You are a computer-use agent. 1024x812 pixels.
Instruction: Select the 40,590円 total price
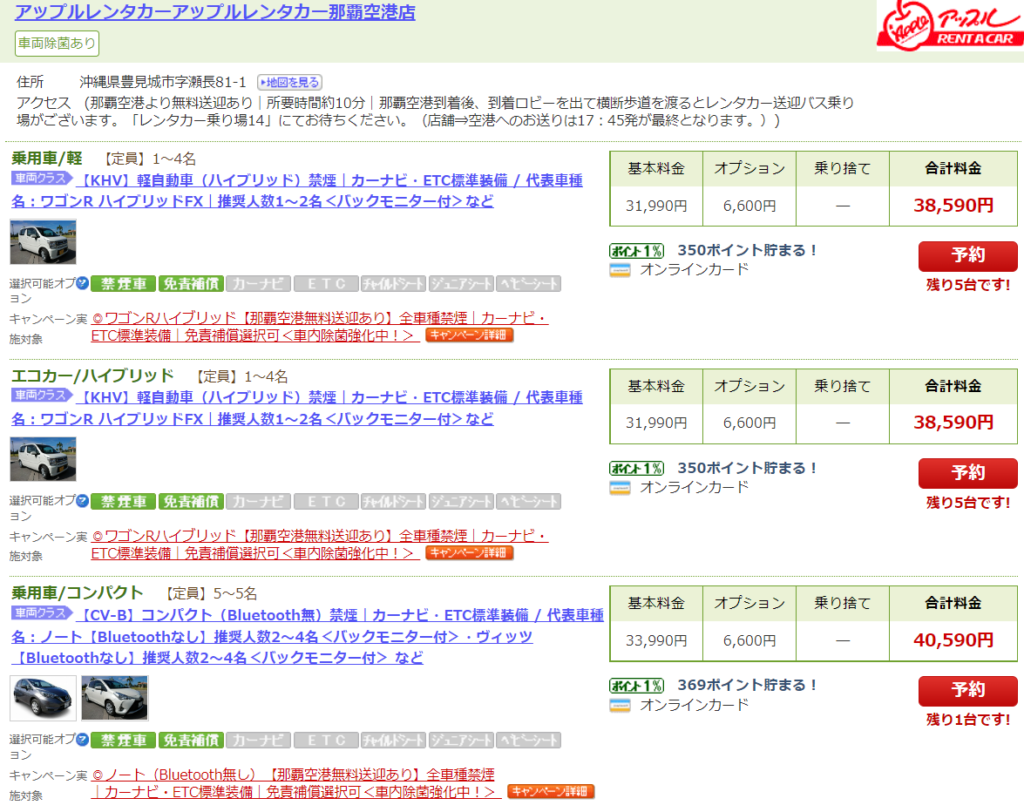(x=953, y=640)
